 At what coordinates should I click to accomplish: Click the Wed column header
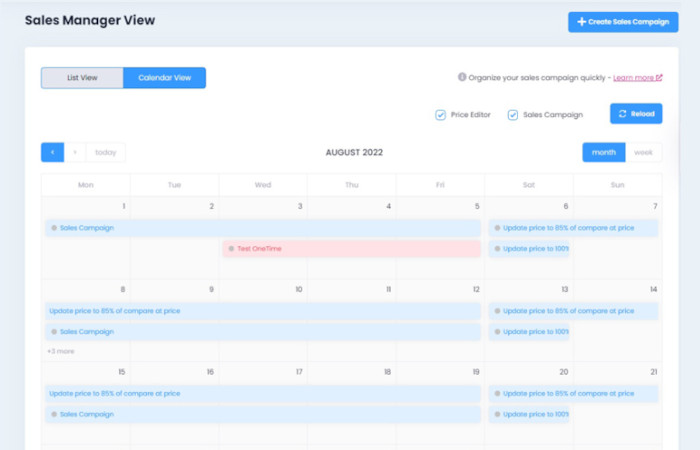263,185
